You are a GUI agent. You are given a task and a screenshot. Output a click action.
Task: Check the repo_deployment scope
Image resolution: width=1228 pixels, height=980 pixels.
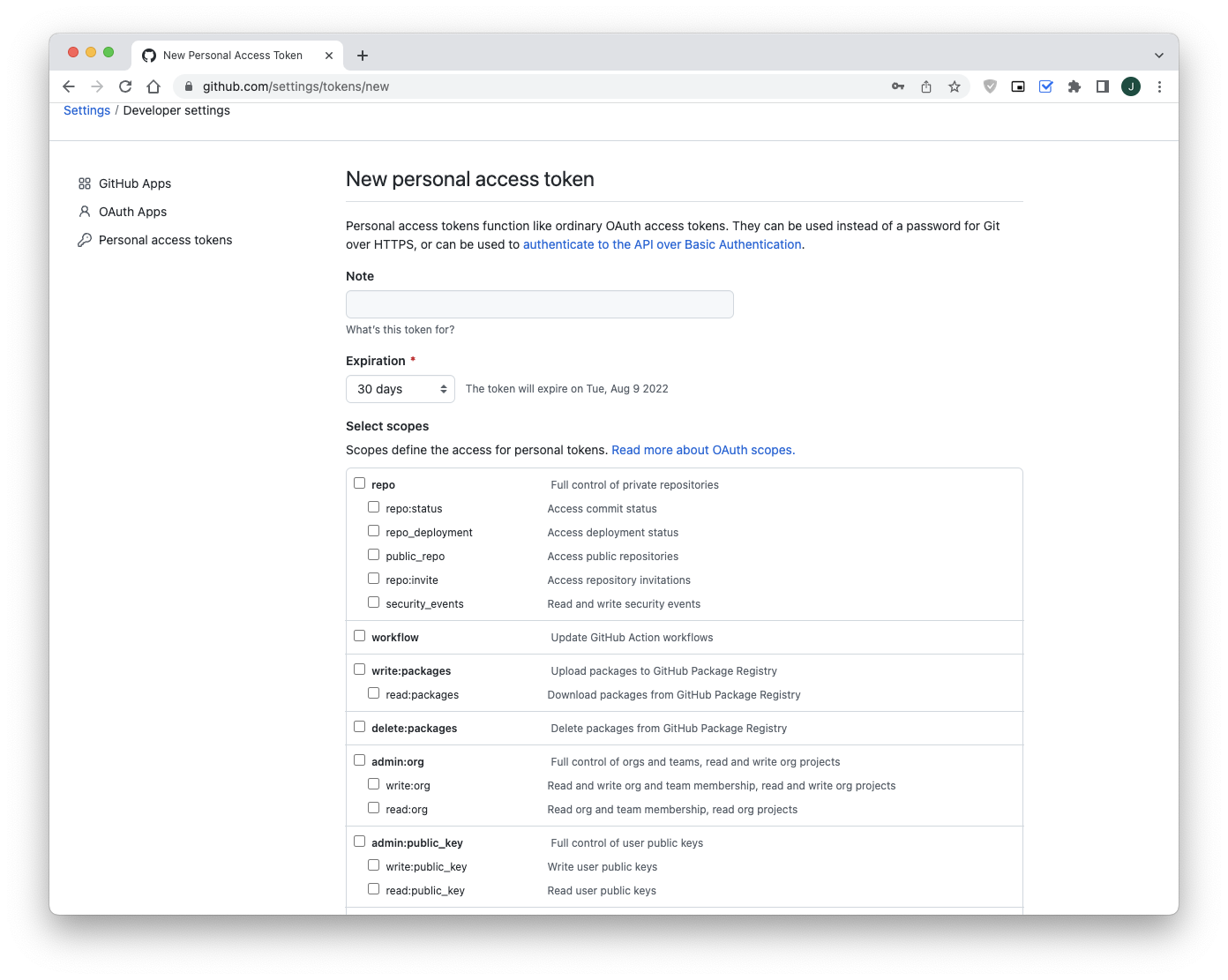tap(373, 531)
